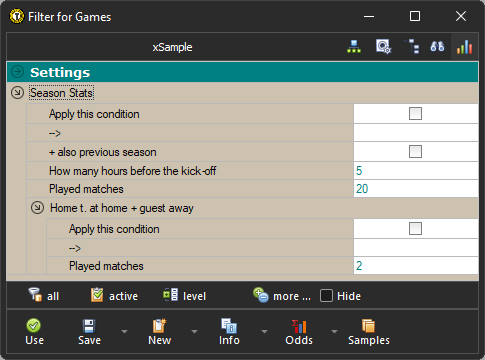The height and width of the screenshot is (360, 485).
Task: Create a New filter
Action: (x=159, y=332)
